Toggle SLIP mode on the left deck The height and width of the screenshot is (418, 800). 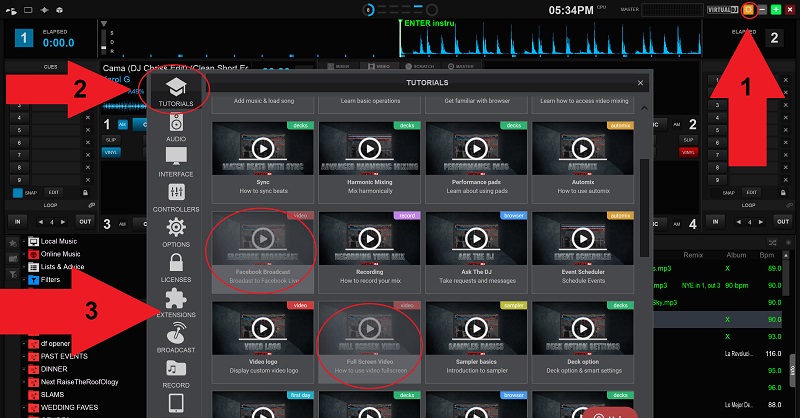click(111, 140)
